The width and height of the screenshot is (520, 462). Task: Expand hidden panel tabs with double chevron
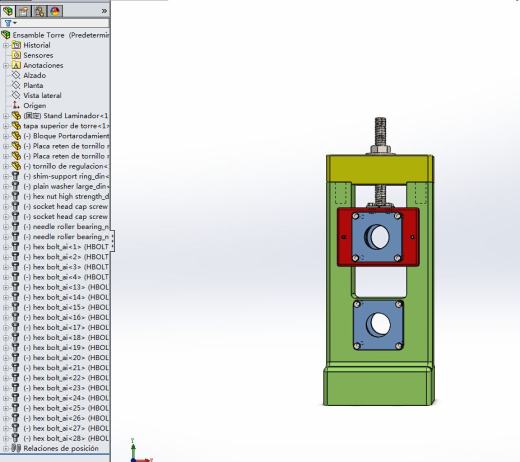[x=104, y=11]
